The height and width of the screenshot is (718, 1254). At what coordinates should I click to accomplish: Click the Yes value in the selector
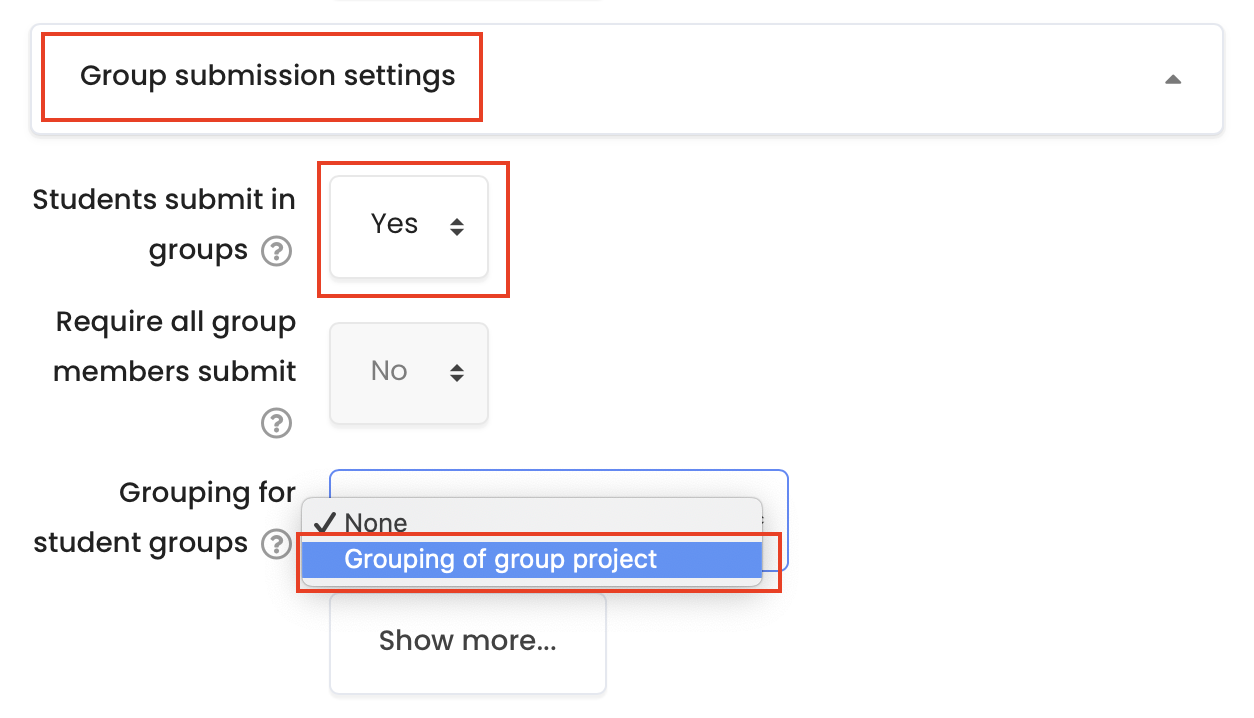[x=394, y=224]
